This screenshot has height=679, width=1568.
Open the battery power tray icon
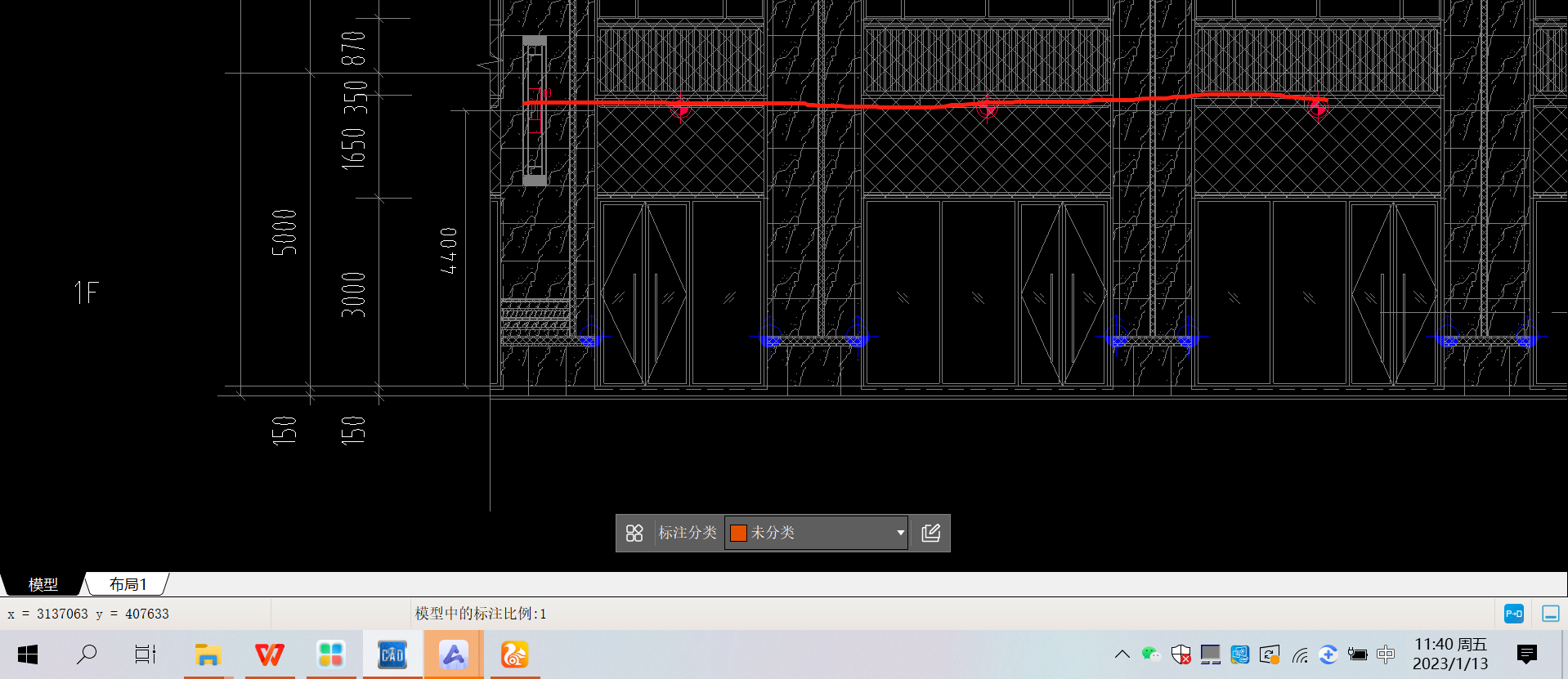point(1358,654)
